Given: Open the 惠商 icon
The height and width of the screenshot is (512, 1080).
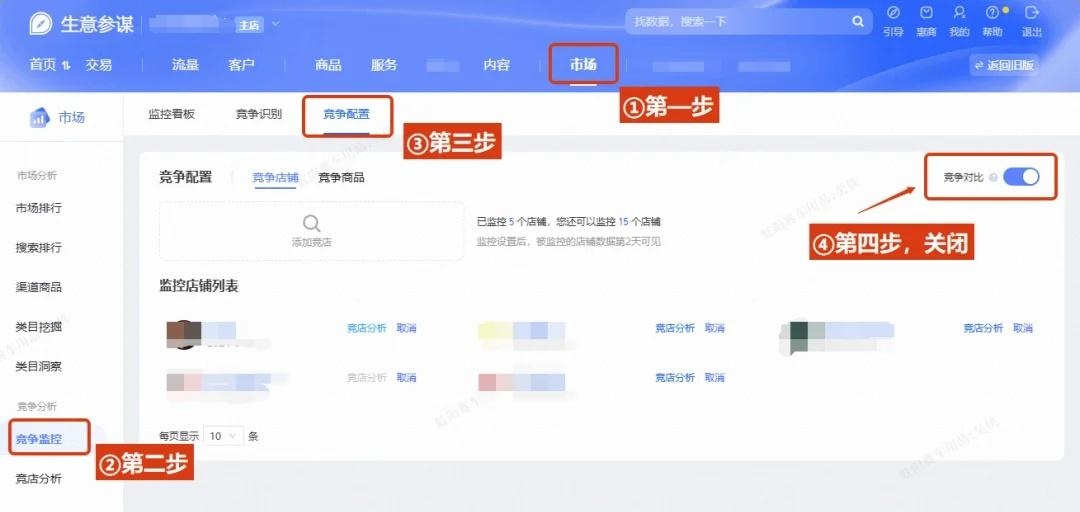Looking at the screenshot, I should pyautogui.click(x=926, y=12).
